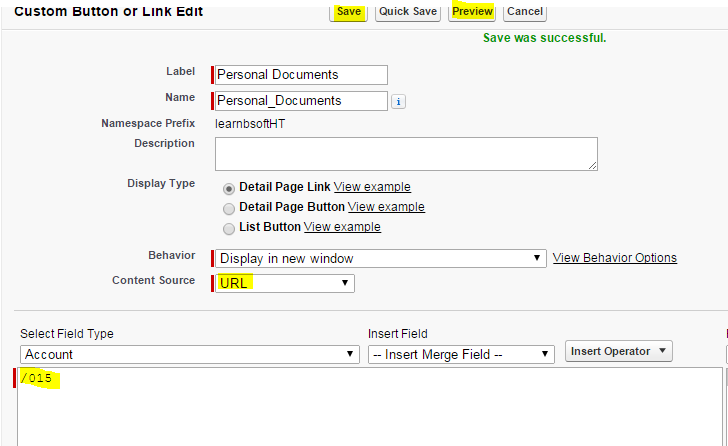
Task: Edit the Label input field
Action: [x=301, y=75]
